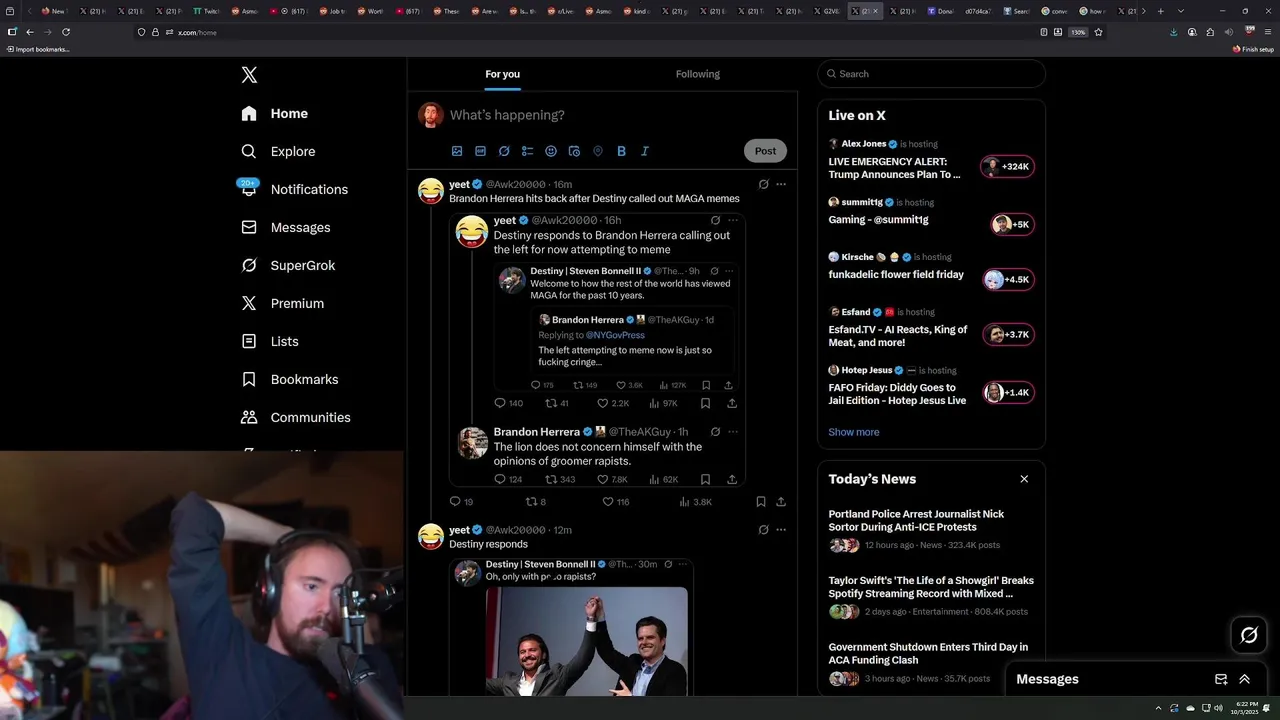The height and width of the screenshot is (720, 1280).
Task: Switch to the For you tab
Action: 503,74
